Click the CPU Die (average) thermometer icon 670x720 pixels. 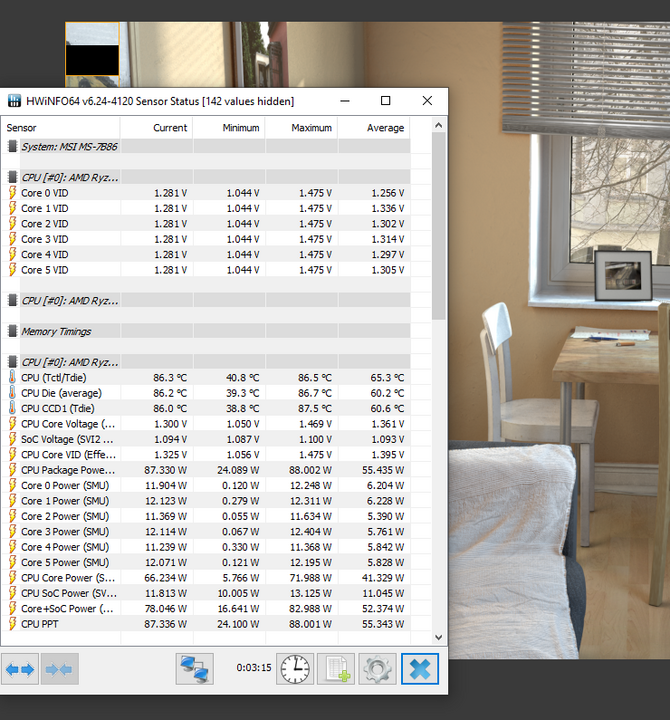[x=12, y=393]
